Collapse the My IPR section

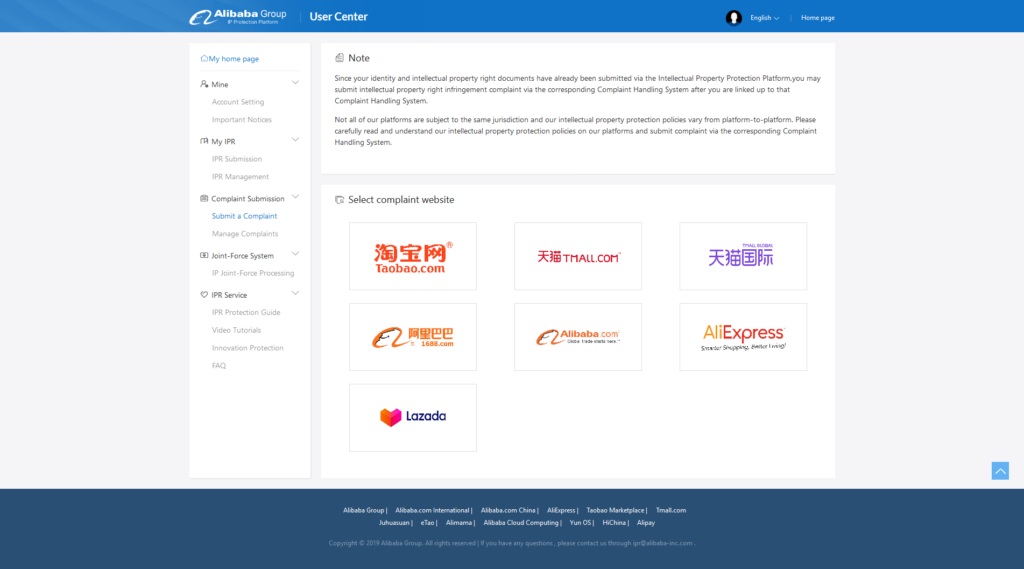(x=295, y=140)
